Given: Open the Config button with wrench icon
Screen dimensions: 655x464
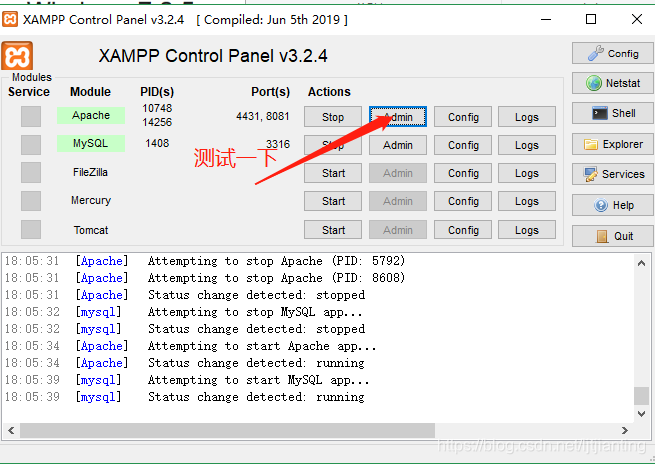Looking at the screenshot, I should coord(612,53).
